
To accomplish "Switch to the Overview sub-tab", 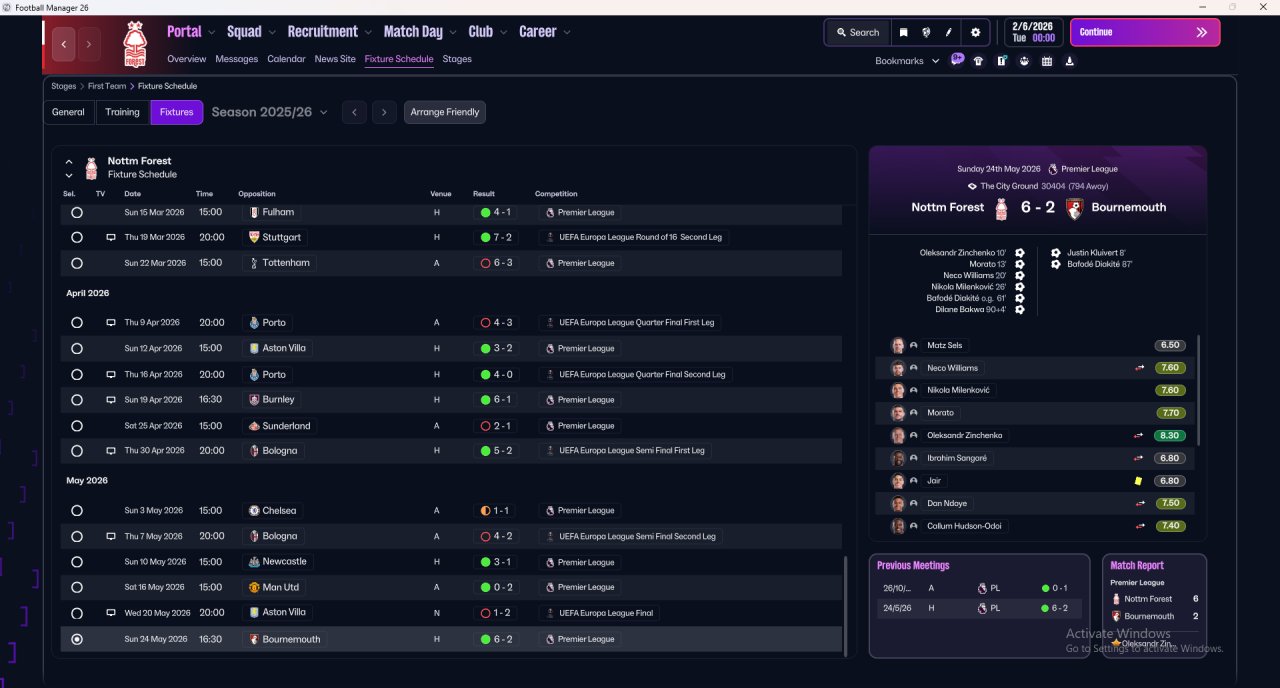I will click(x=186, y=59).
